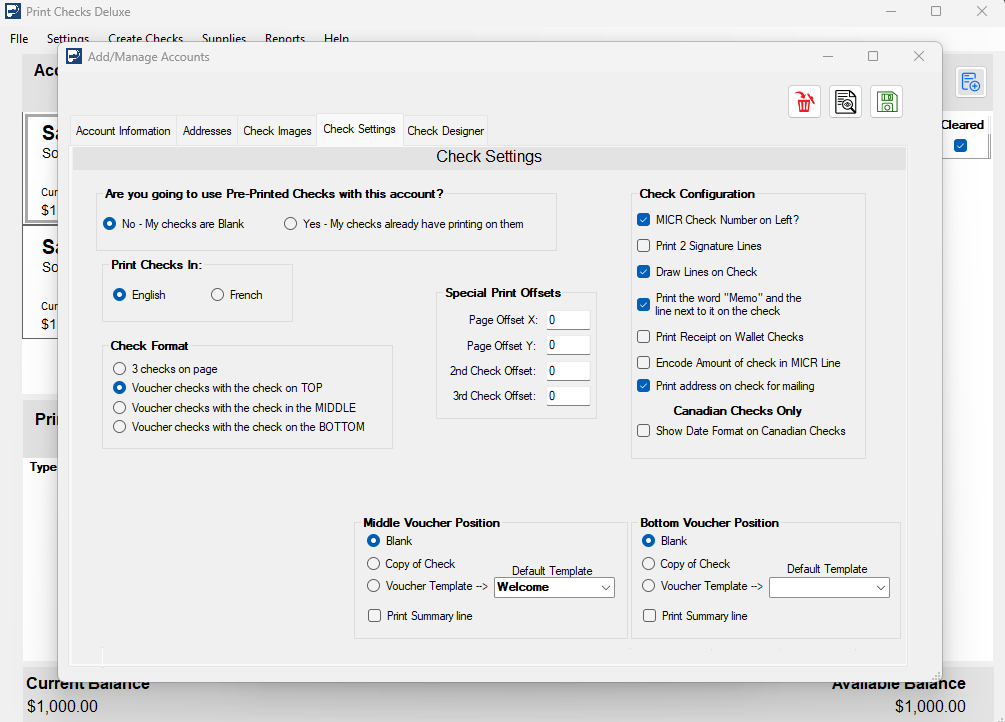Switch to the Check Images tab
This screenshot has width=1005, height=722.
(277, 130)
